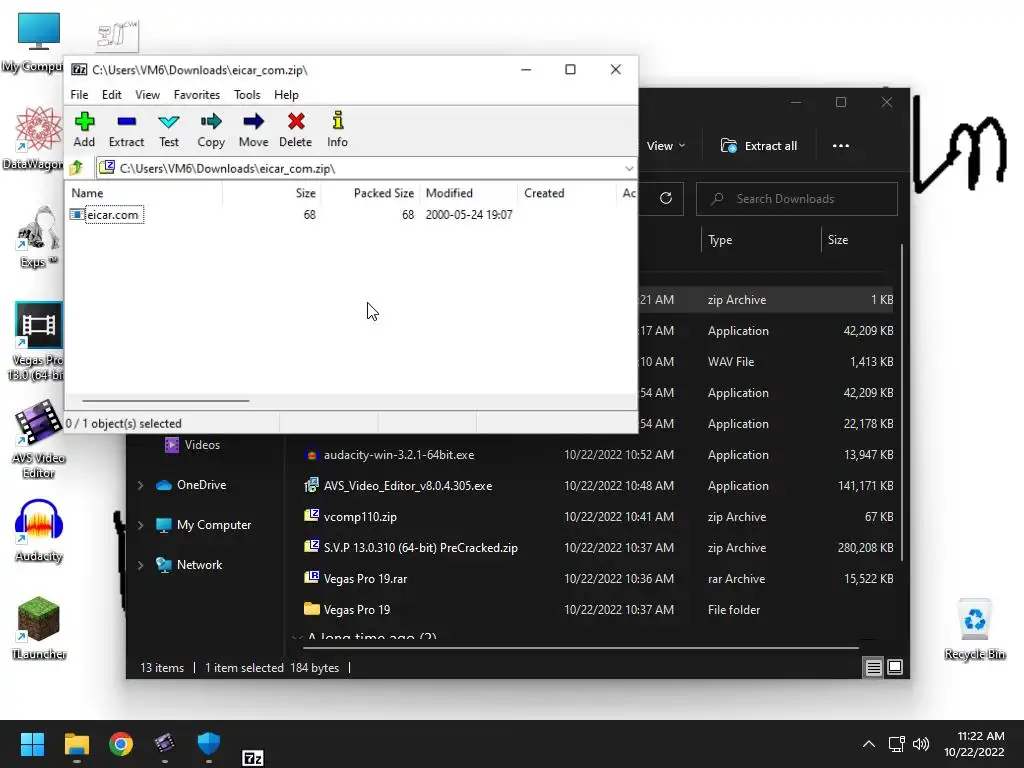
Task: Select the DataWagon desktop shortcut
Action: (36, 138)
